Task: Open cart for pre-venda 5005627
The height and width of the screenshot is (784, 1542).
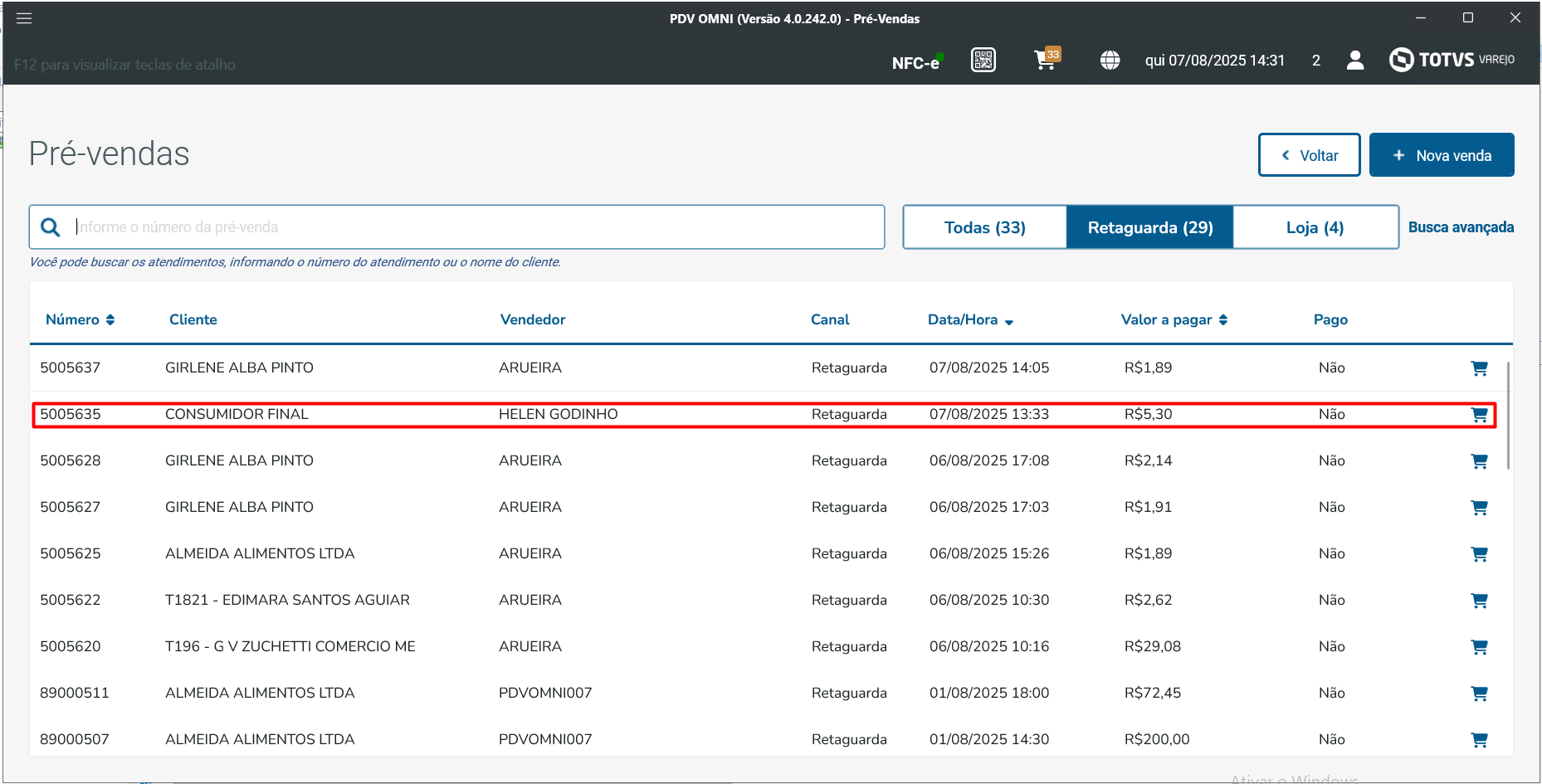Action: tap(1479, 508)
